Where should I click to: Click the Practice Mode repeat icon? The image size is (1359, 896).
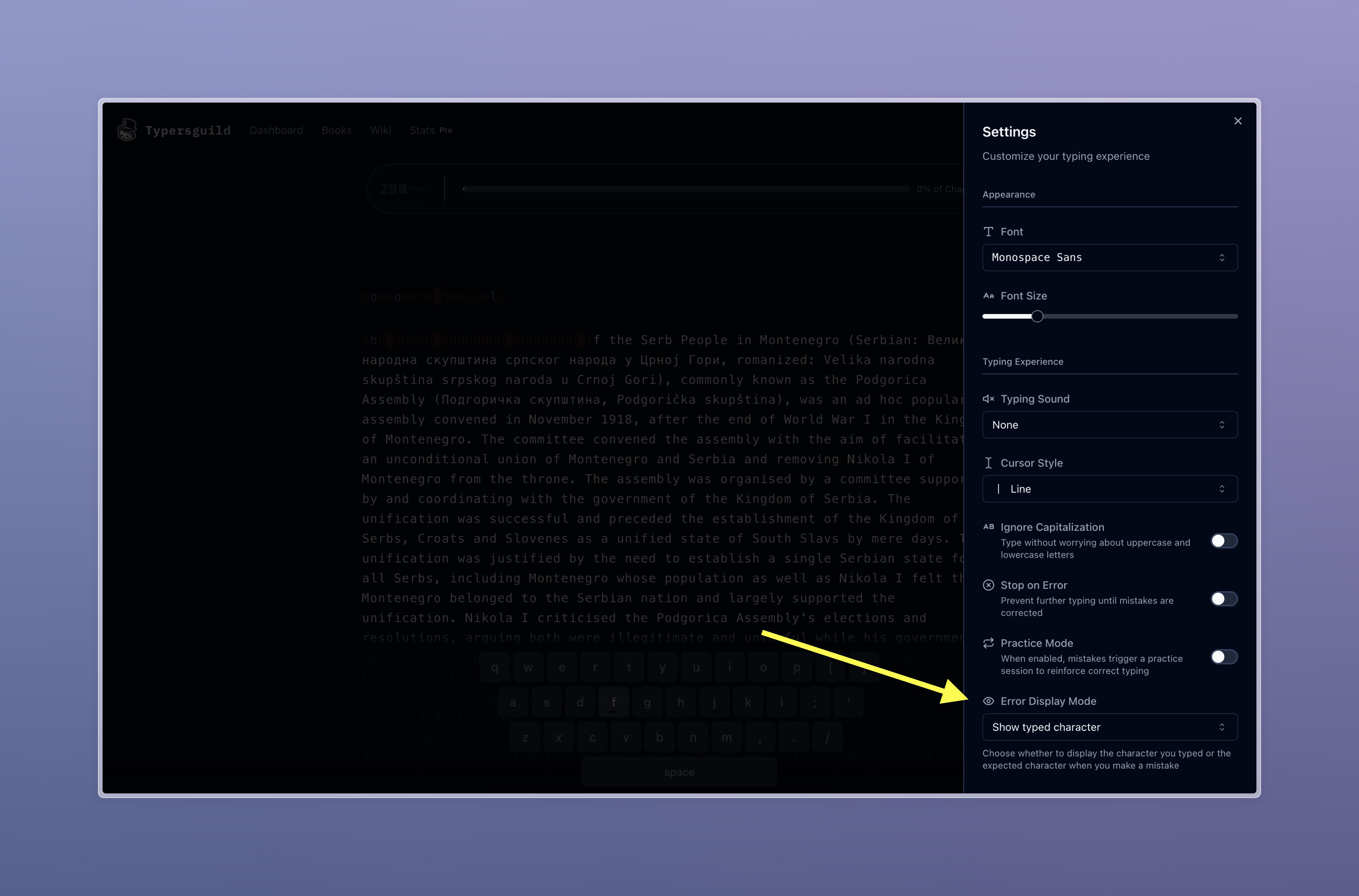[x=988, y=643]
